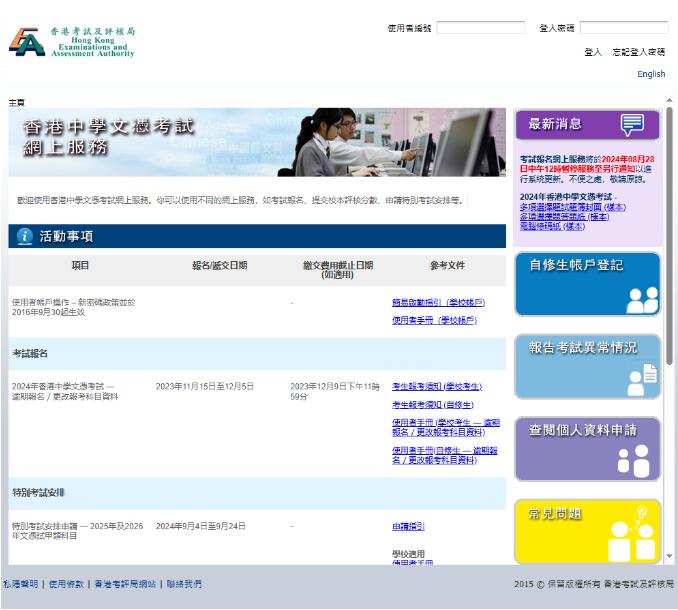Click the 使用者編號 input field
The height and width of the screenshot is (610, 678).
coord(481,28)
